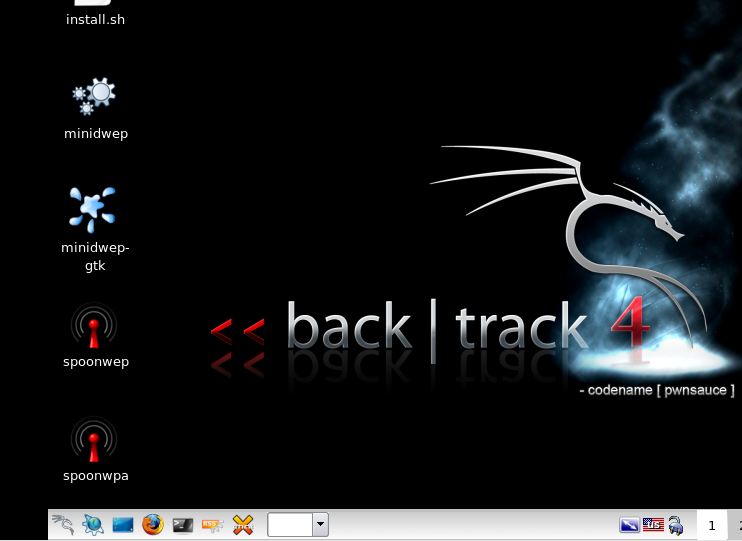Launch Konqueror web browser from taskbar
Screen dimensions: 742x541
[93, 525]
